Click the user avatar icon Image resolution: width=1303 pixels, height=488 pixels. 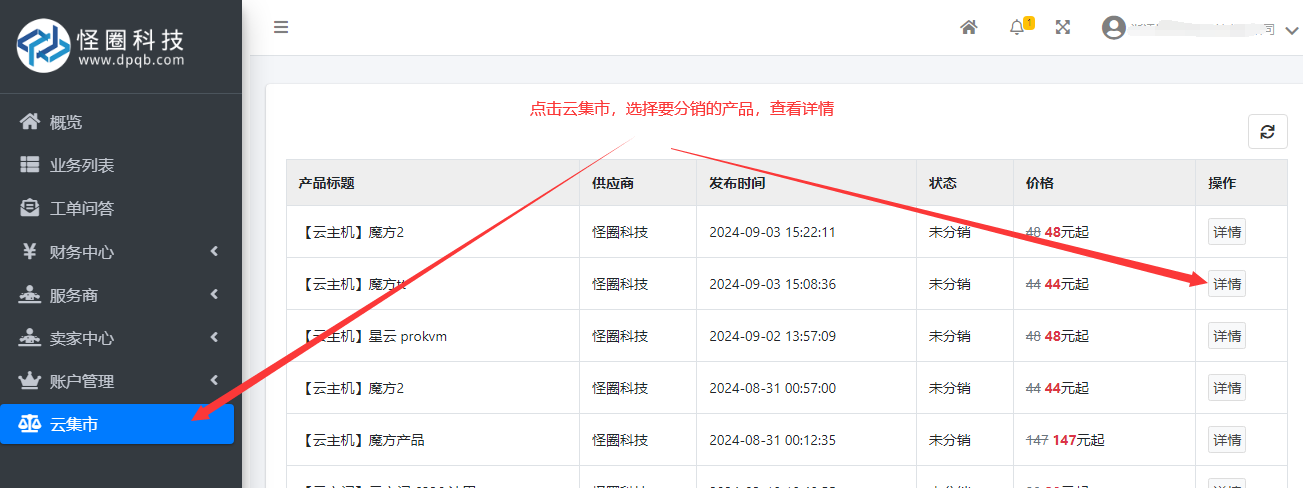click(x=1114, y=27)
